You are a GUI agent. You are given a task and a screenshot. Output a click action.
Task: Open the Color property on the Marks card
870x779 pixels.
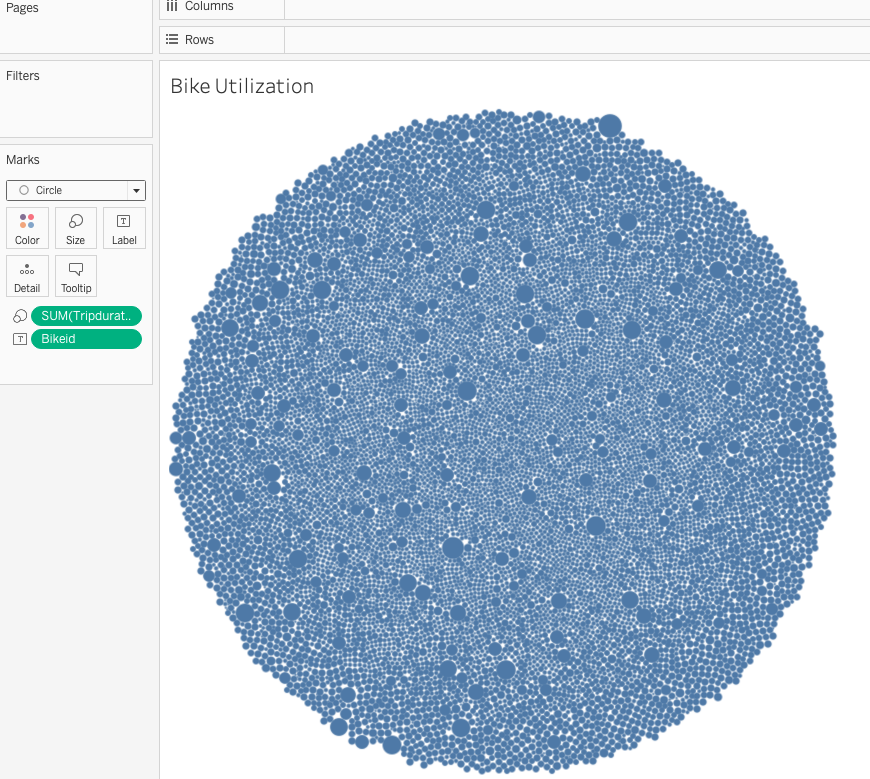(27, 227)
